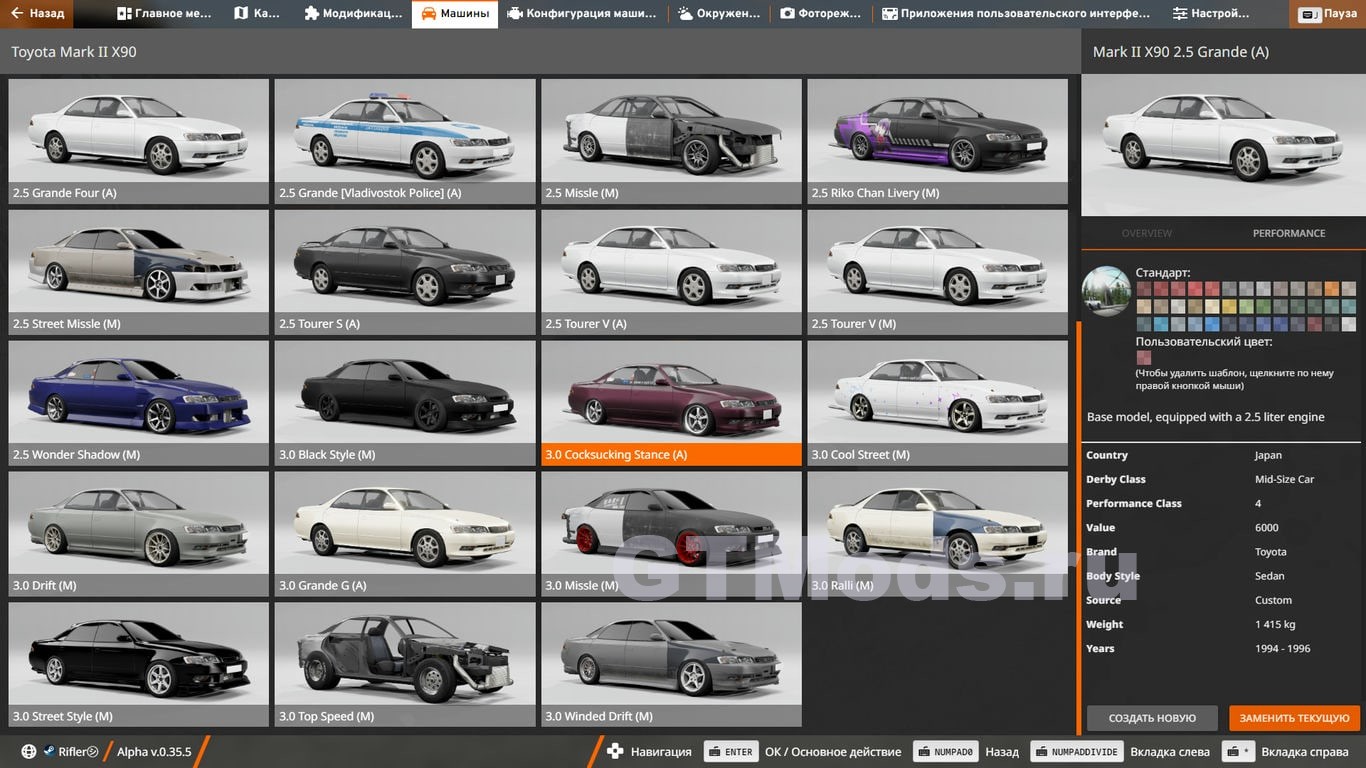Image resolution: width=1366 pixels, height=768 pixels.
Task: Select the 2.5 Tourer V (A) car
Action: point(671,272)
